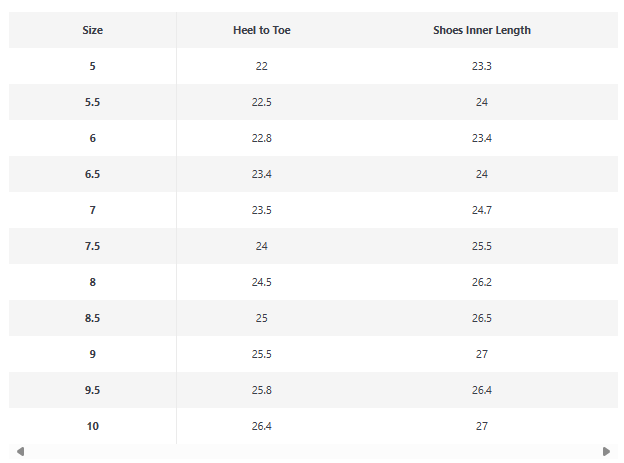Select inner length value 26.2
Viewport: 624px width, 463px height.
(482, 282)
